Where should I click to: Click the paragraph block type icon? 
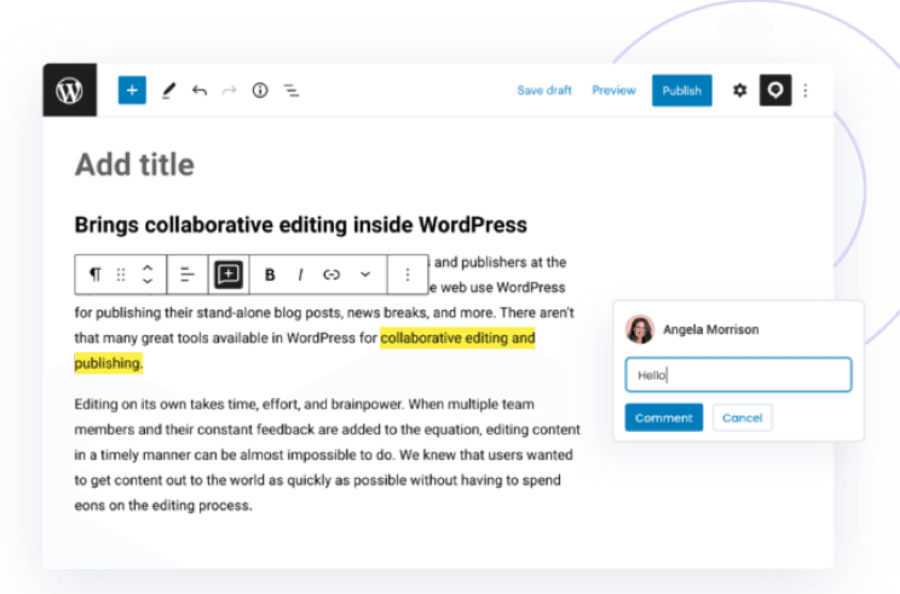tap(95, 274)
